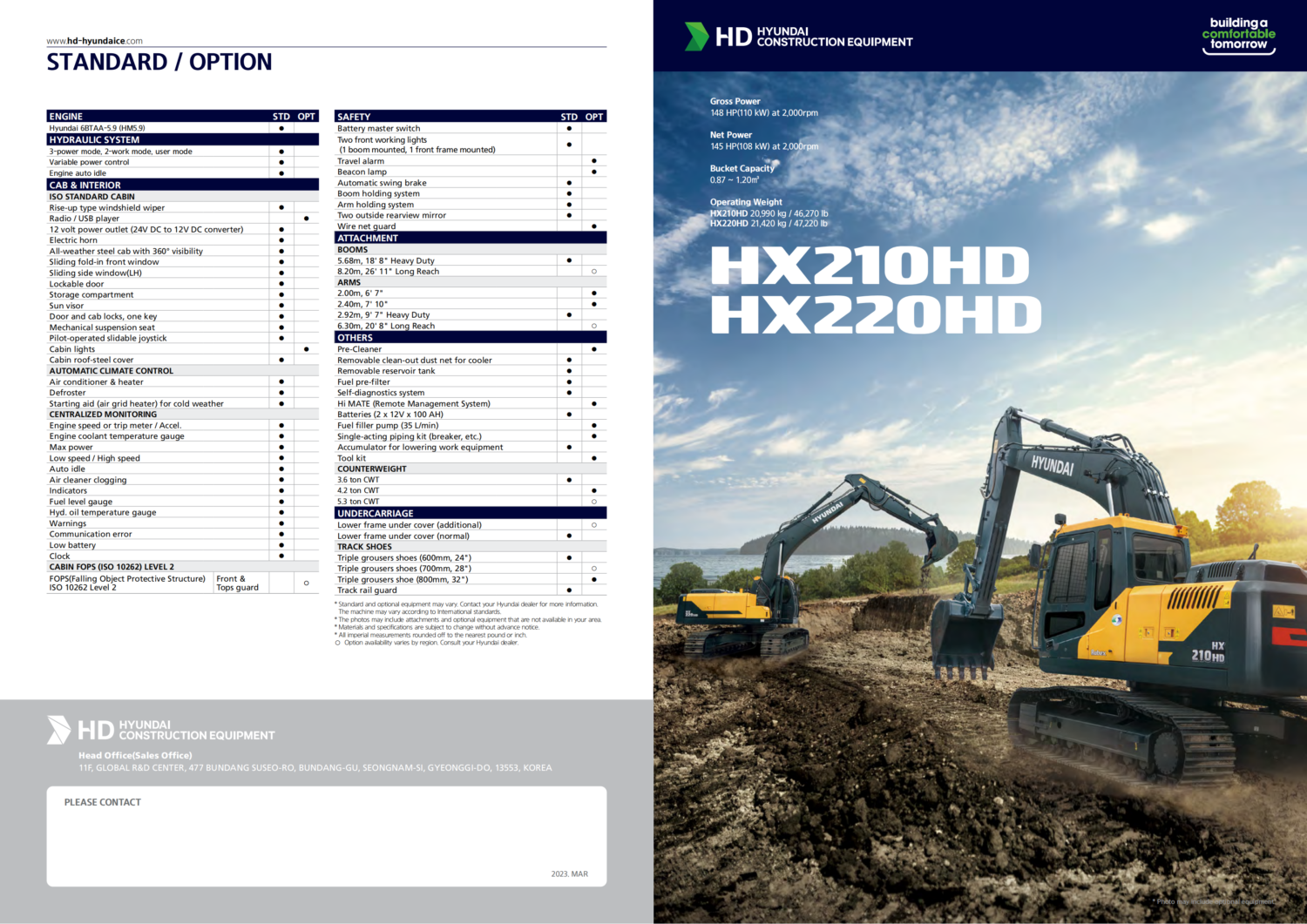The height and width of the screenshot is (924, 1307).
Task: Click the Beacon lamp row
Action: pyautogui.click(x=471, y=172)
